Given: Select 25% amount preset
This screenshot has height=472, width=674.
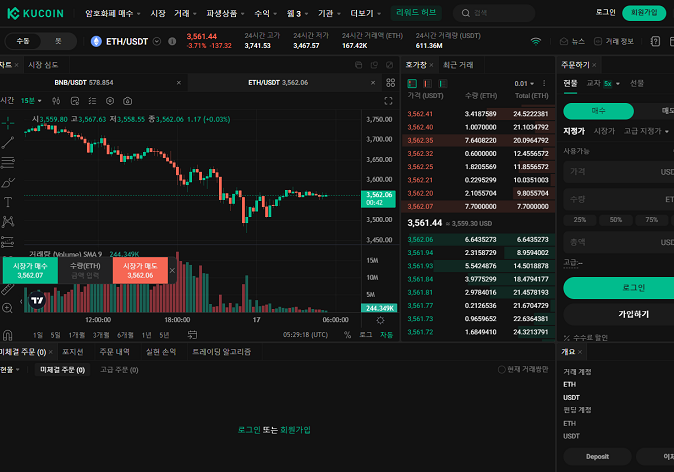Looking at the screenshot, I should click(579, 220).
